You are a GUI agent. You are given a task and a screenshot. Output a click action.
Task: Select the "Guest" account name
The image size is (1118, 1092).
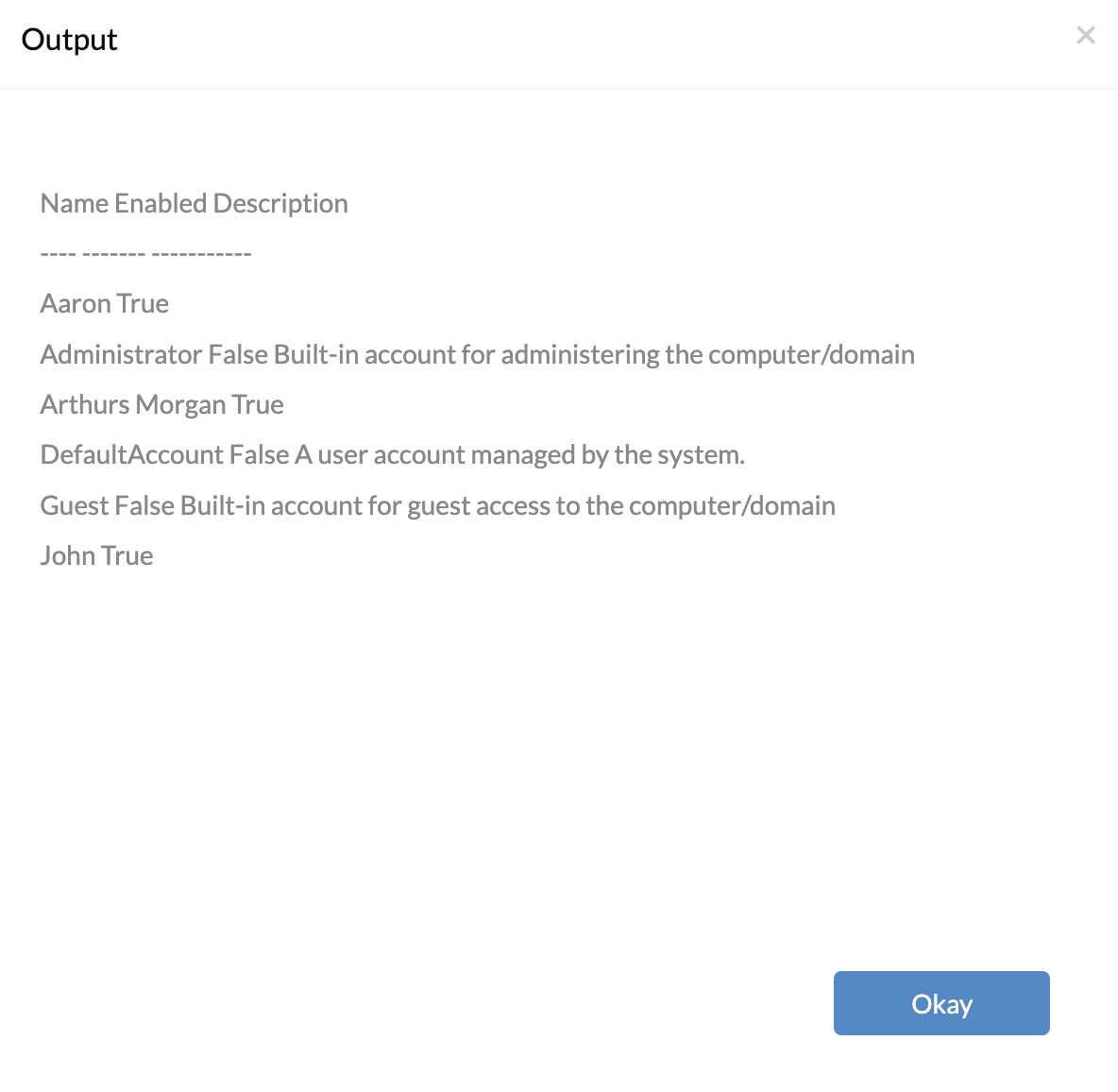pos(75,505)
